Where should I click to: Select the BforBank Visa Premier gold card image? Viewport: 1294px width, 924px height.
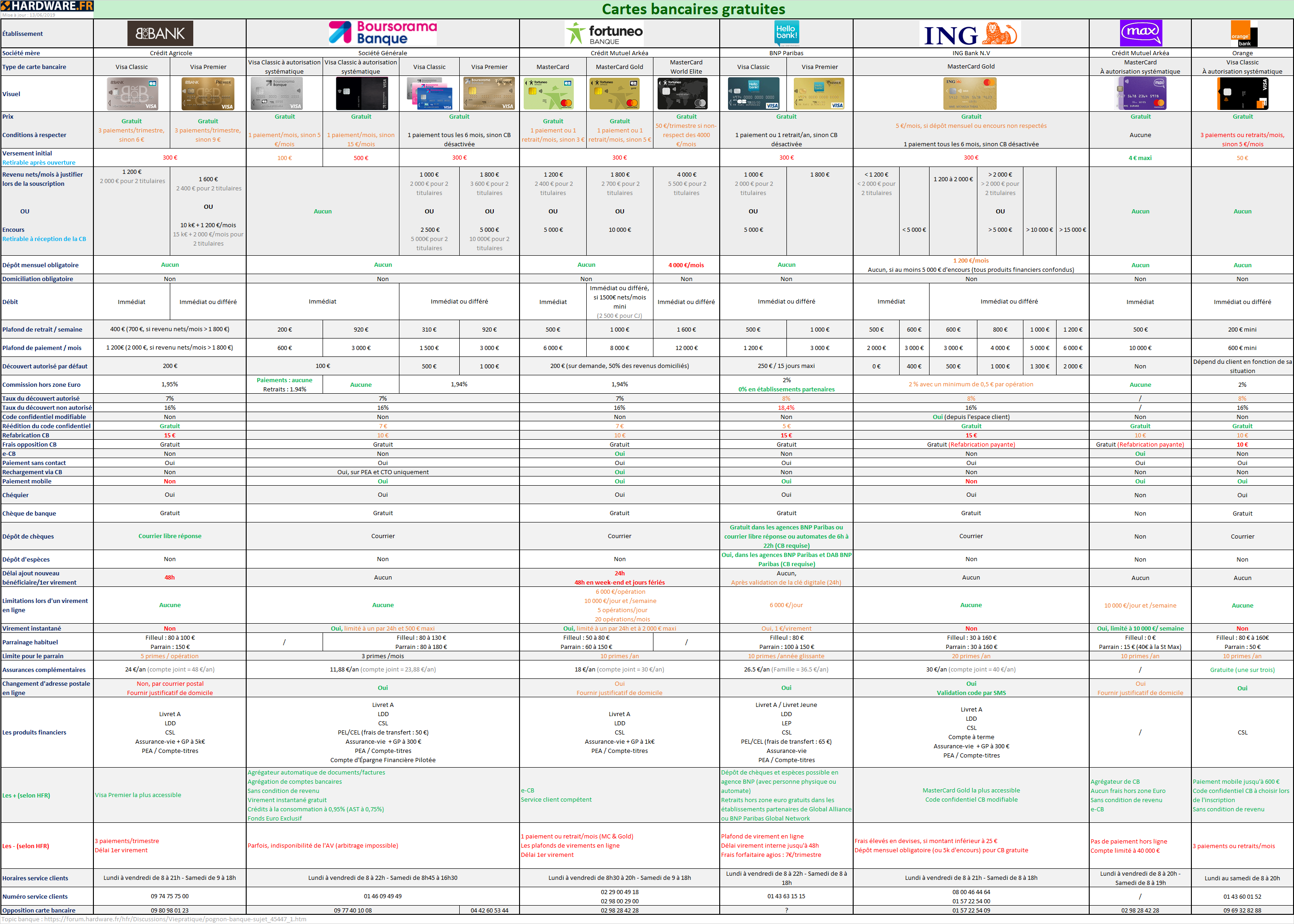click(208, 94)
